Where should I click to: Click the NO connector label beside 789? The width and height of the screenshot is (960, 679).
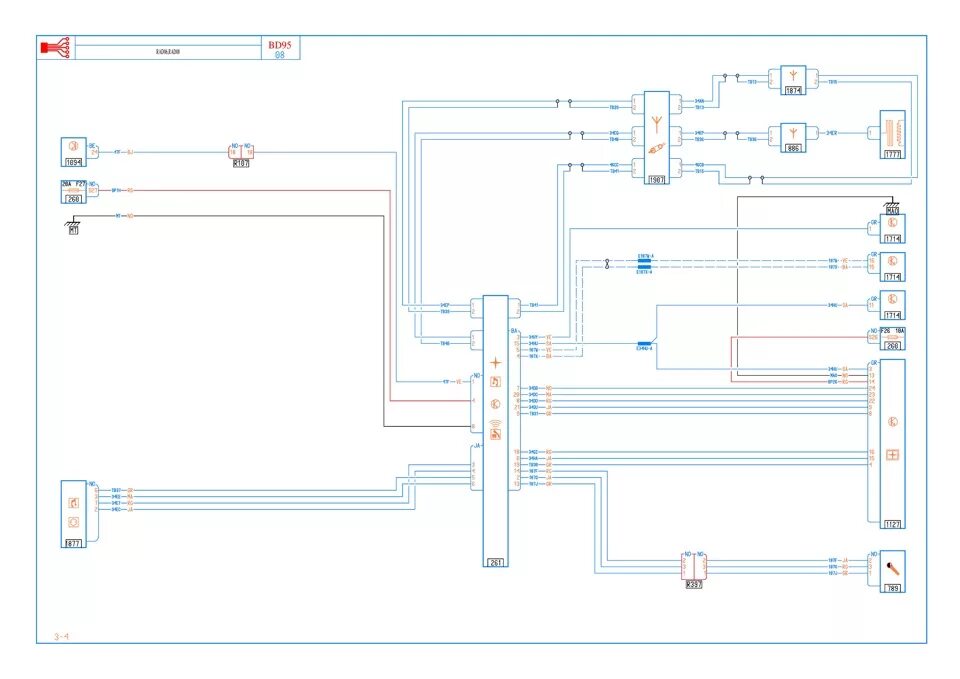[x=874, y=554]
